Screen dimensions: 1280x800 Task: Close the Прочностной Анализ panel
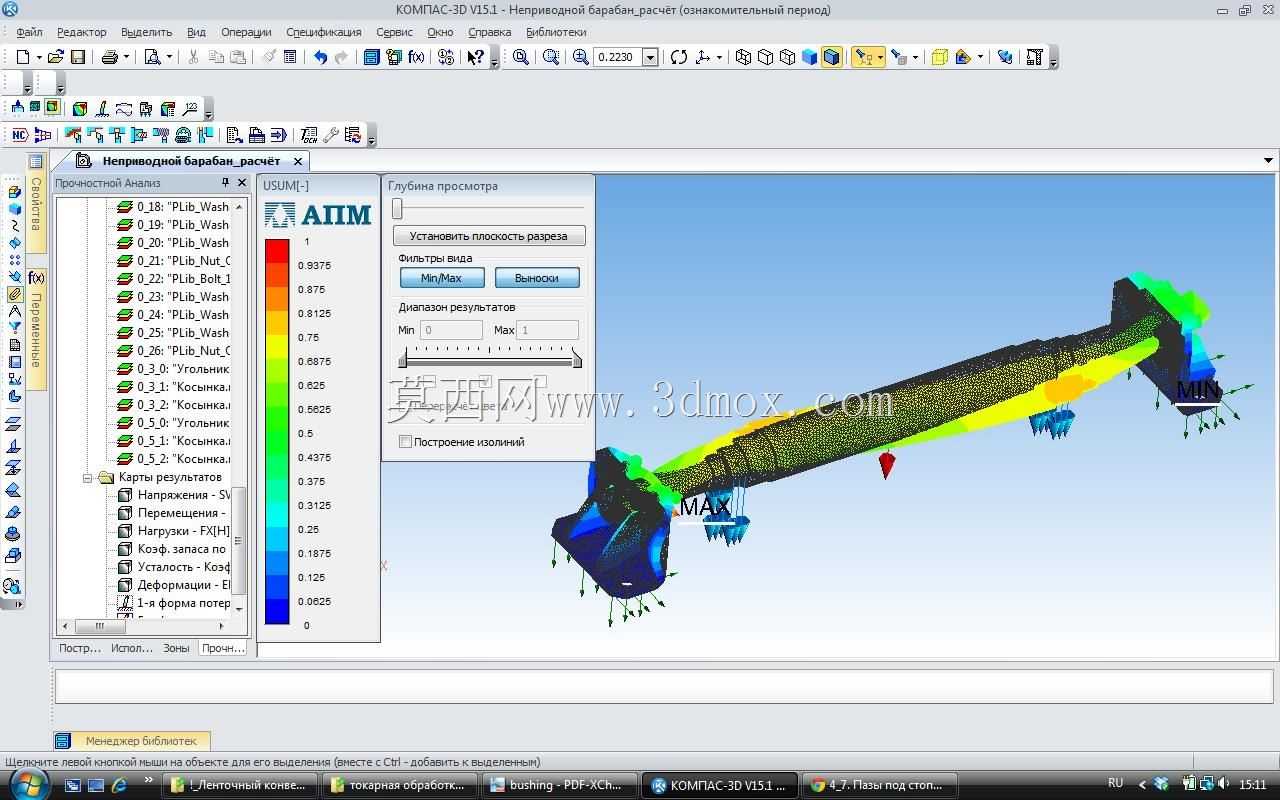pyautogui.click(x=242, y=183)
